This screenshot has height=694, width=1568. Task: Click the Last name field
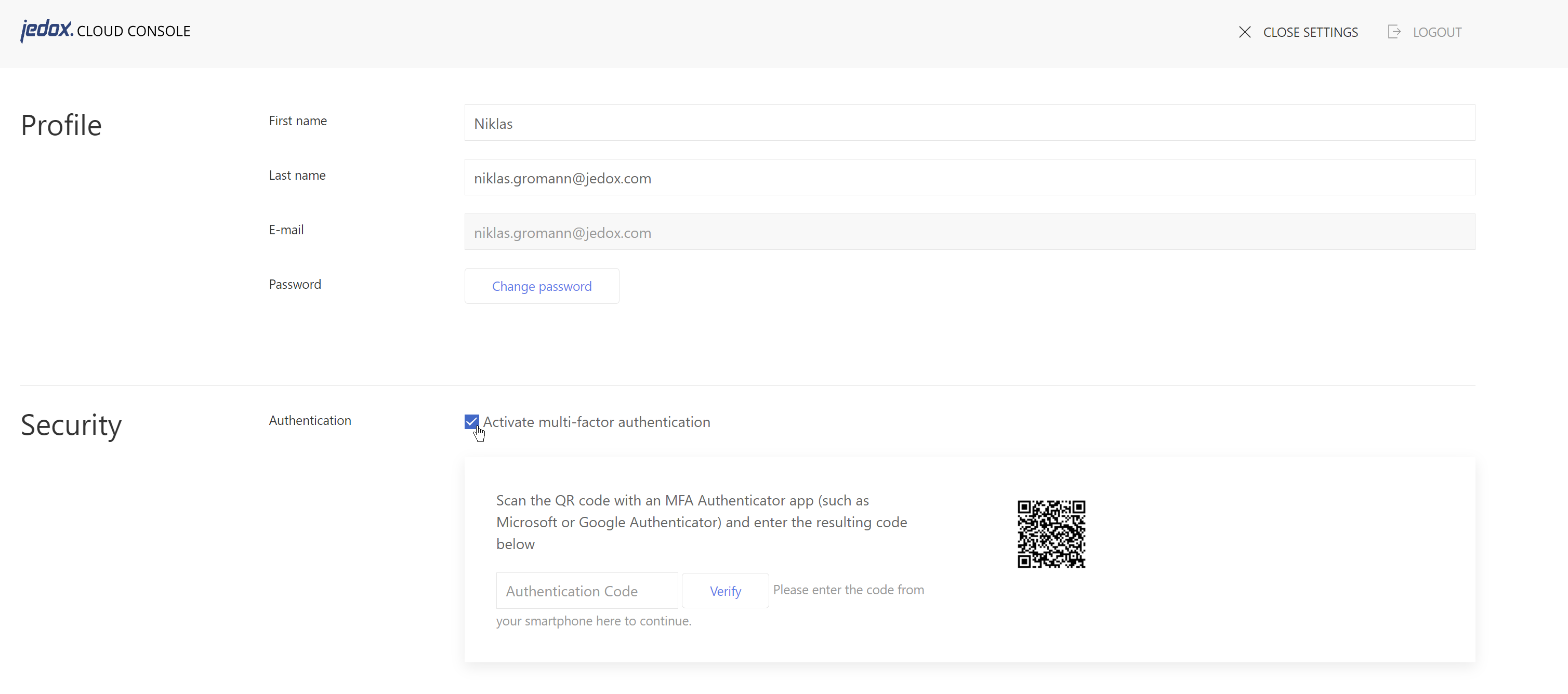[x=969, y=178]
